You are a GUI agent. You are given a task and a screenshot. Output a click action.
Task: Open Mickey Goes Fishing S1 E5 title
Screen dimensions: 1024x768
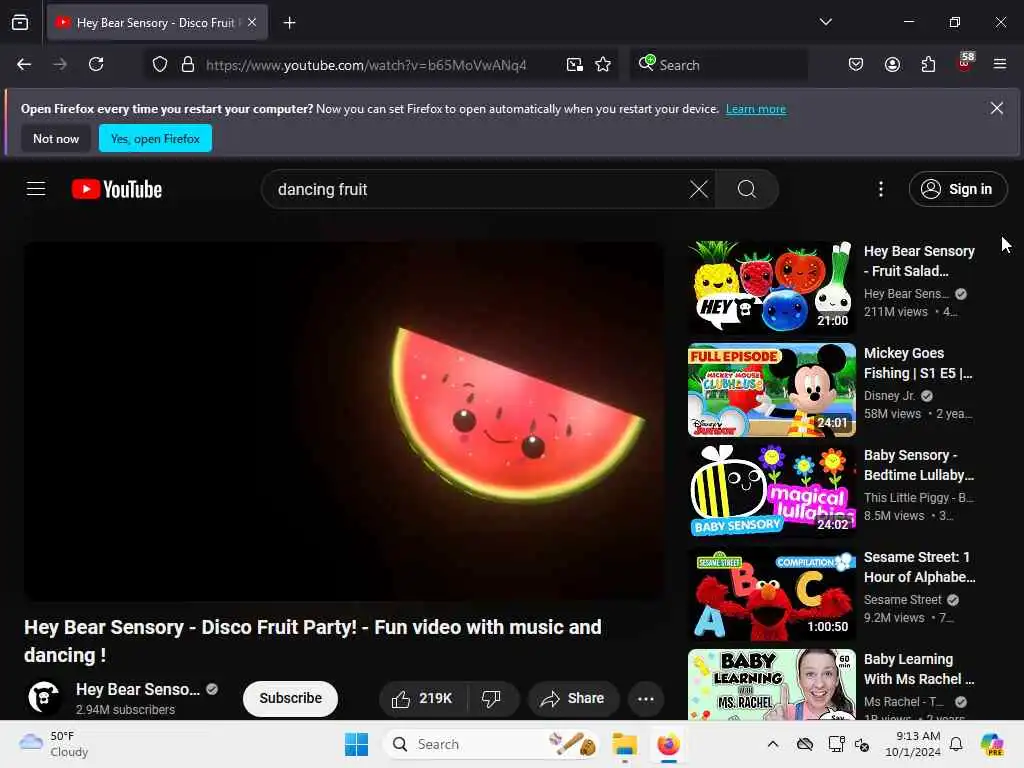(918, 363)
